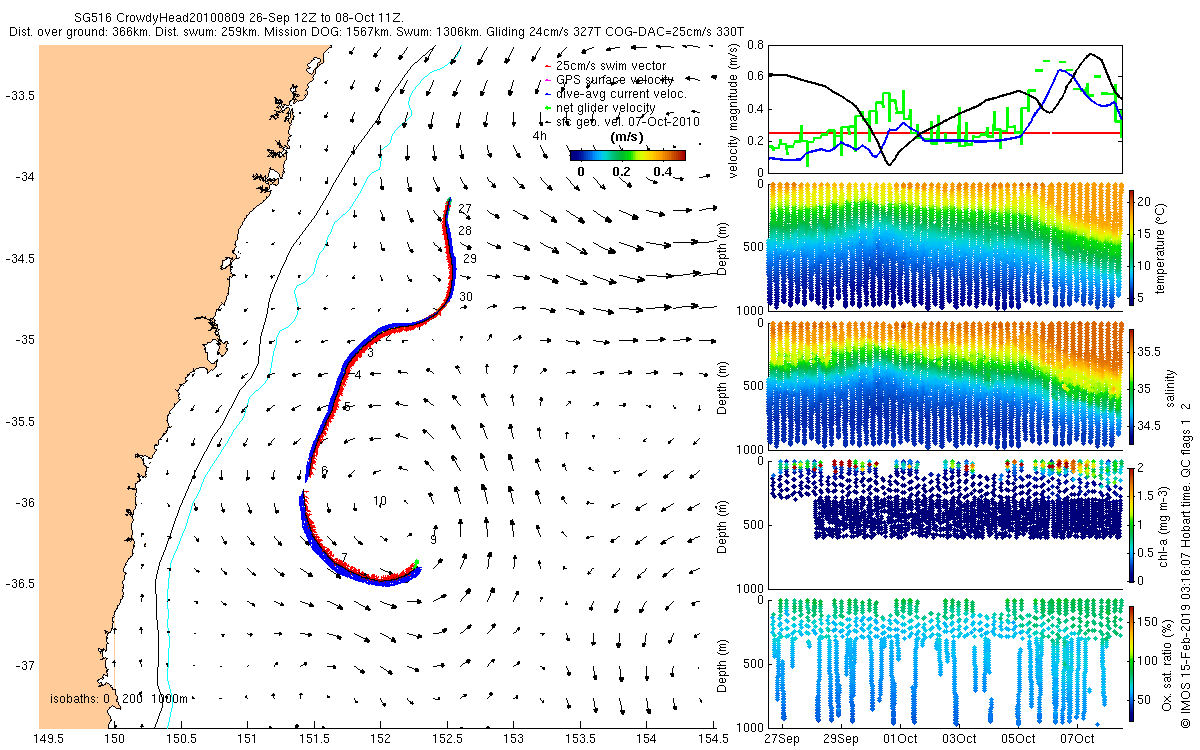1200x750 pixels.
Task: Click the 'velocity magnitude (m/s)' axis label
Action: coord(735,110)
